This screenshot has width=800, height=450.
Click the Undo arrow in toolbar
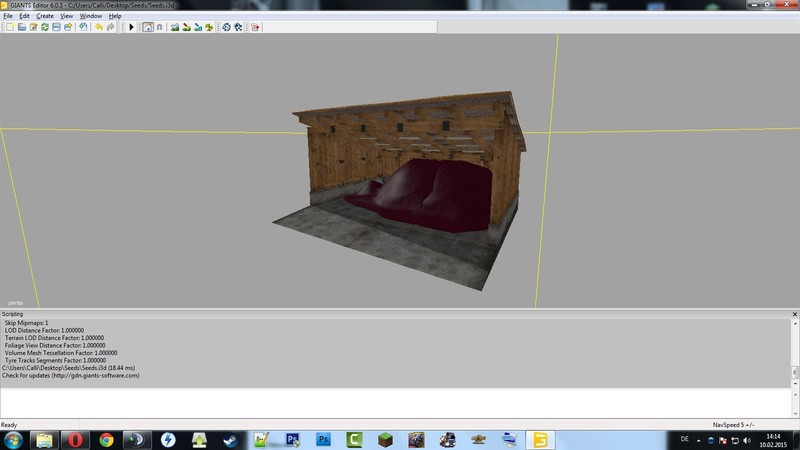tap(98, 27)
